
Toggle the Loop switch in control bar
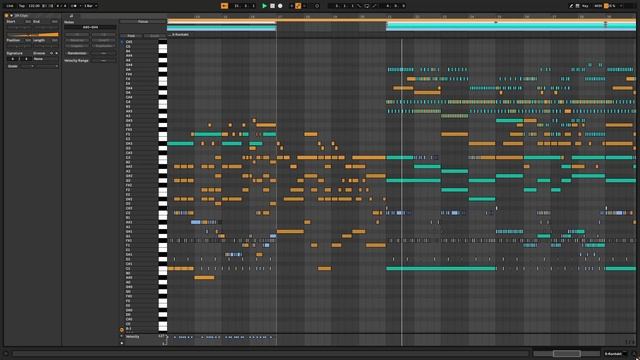367,6
